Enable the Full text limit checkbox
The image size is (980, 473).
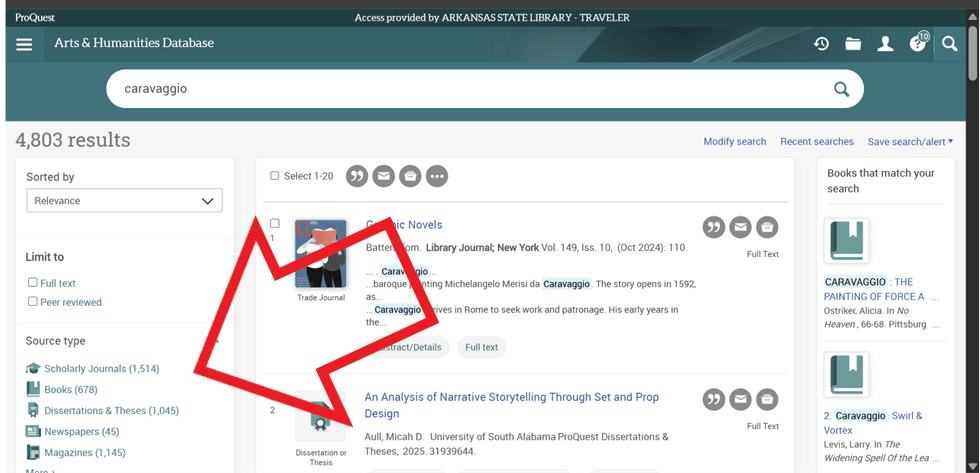(33, 283)
